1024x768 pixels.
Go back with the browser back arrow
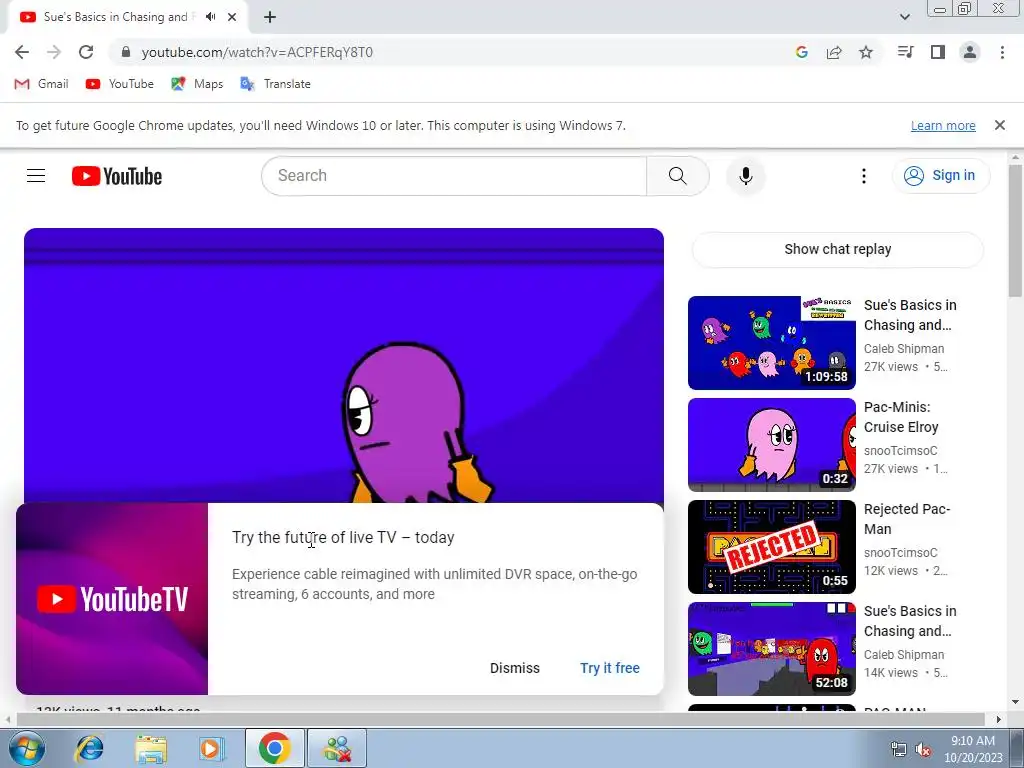pyautogui.click(x=22, y=52)
